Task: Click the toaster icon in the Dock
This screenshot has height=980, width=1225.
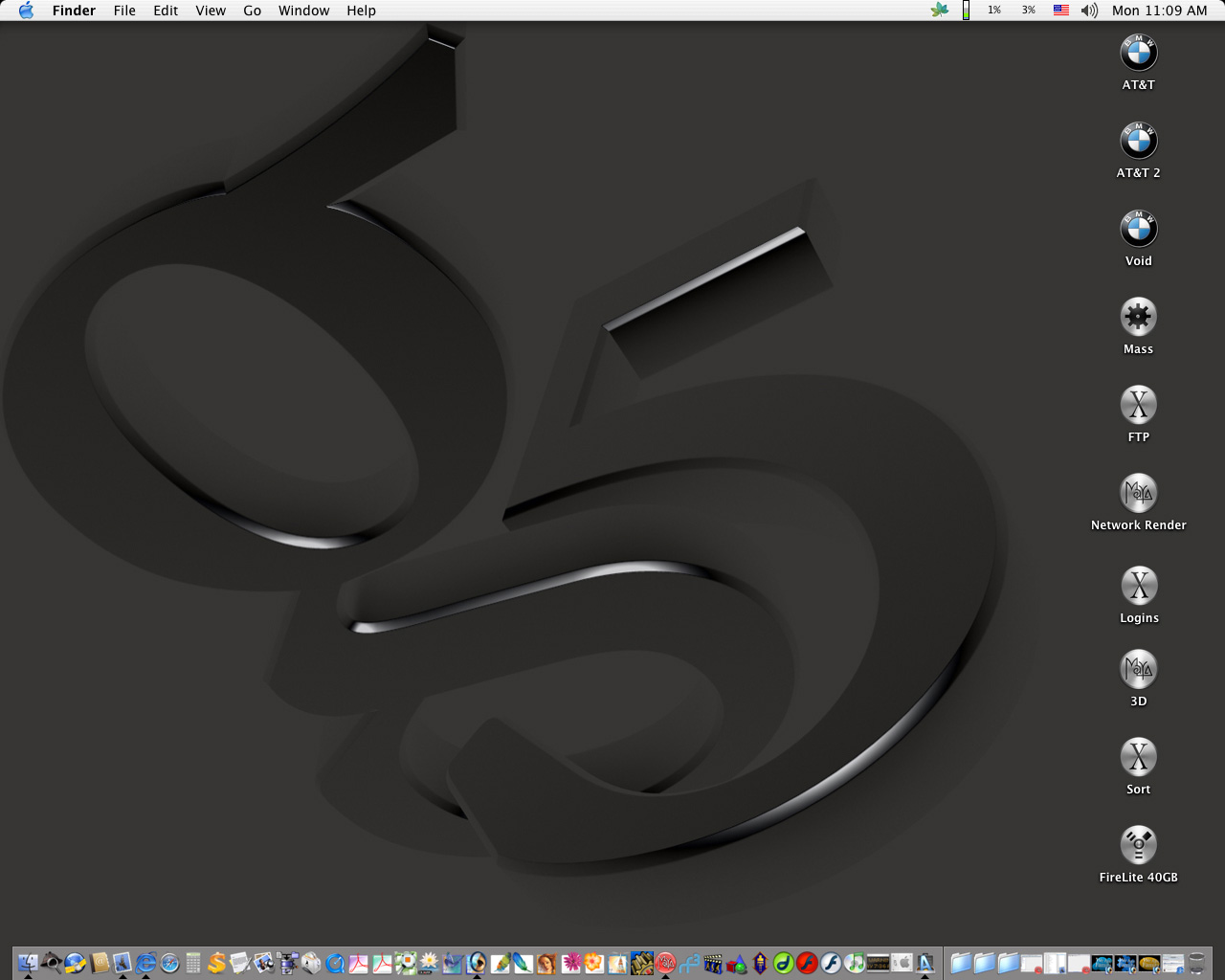Action: pos(311,962)
